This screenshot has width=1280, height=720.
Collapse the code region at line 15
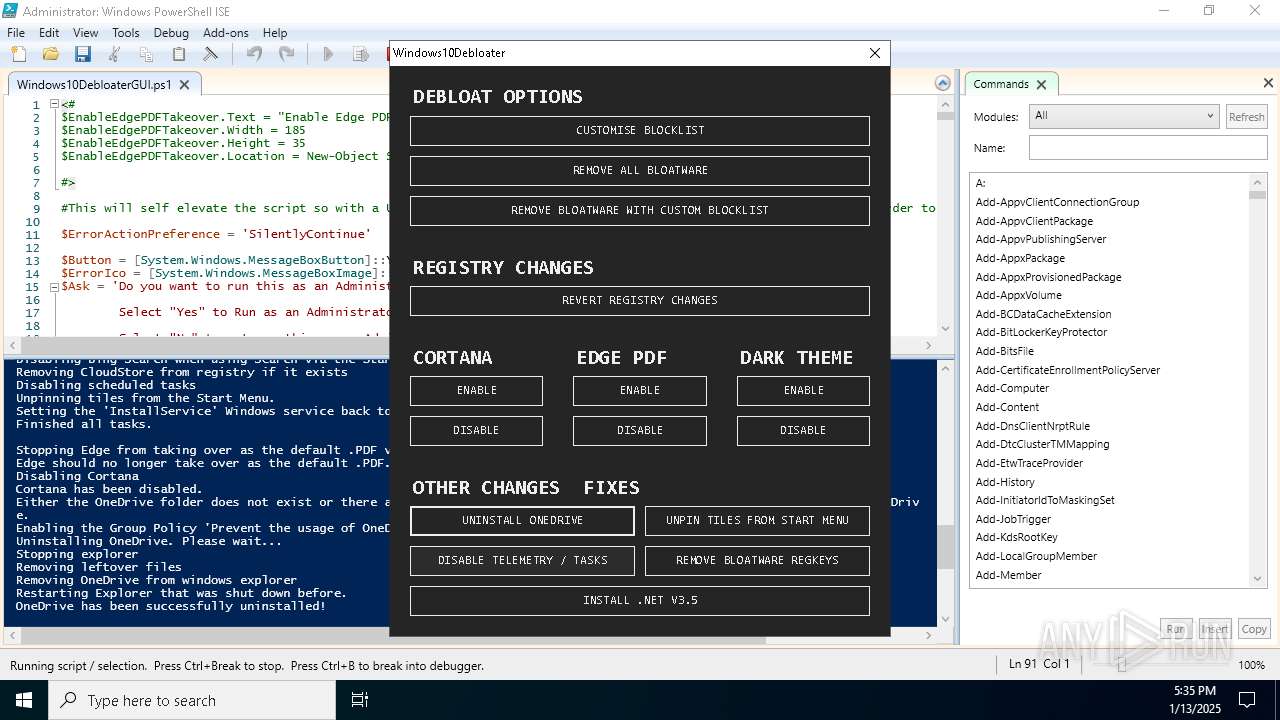[x=52, y=286]
